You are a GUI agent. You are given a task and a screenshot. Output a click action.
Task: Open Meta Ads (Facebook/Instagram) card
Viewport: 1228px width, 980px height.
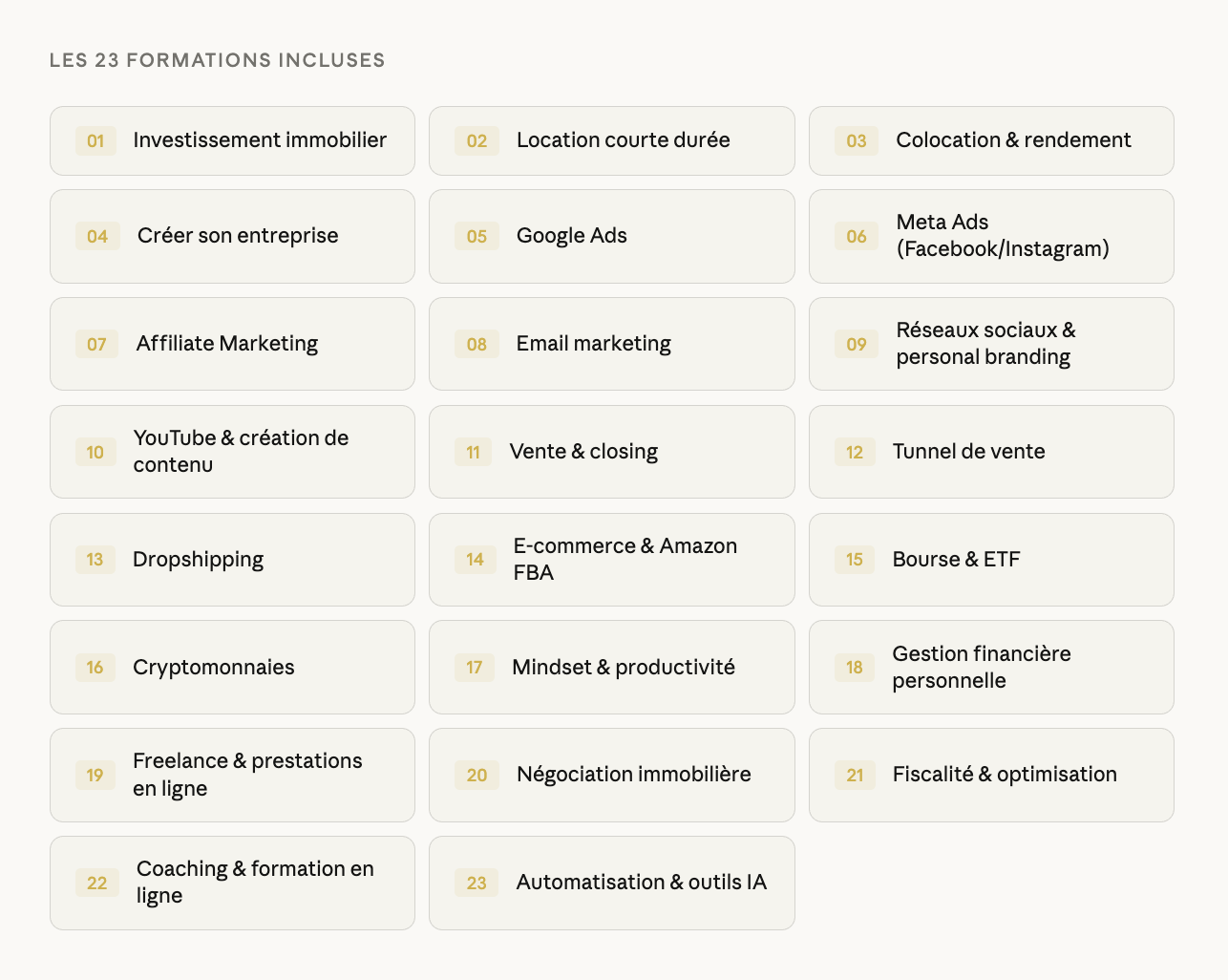(990, 237)
